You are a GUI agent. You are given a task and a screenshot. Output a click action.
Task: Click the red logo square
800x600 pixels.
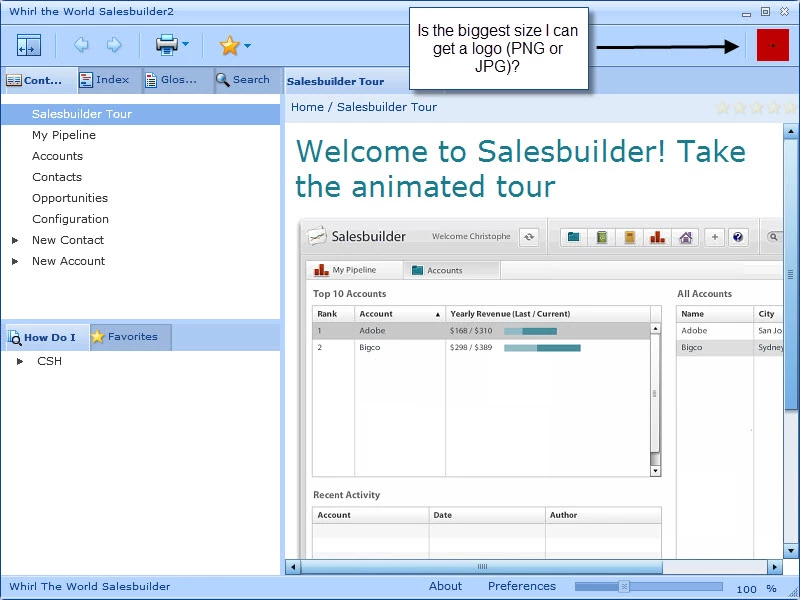point(772,45)
